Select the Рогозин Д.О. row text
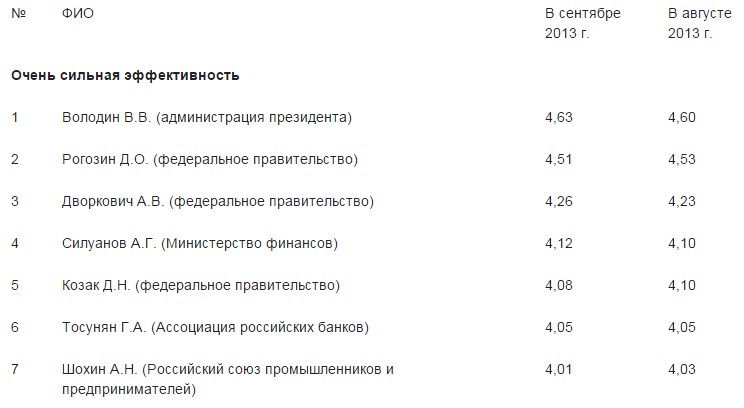The height and width of the screenshot is (408, 744). [210, 159]
